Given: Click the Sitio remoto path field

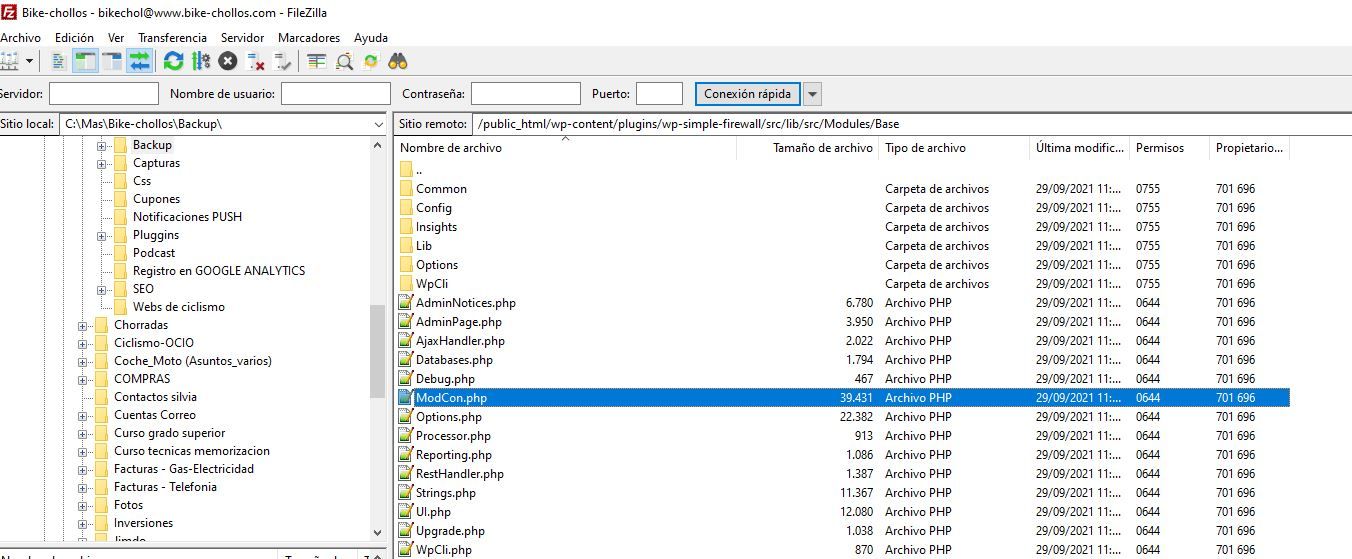Looking at the screenshot, I should [912, 124].
